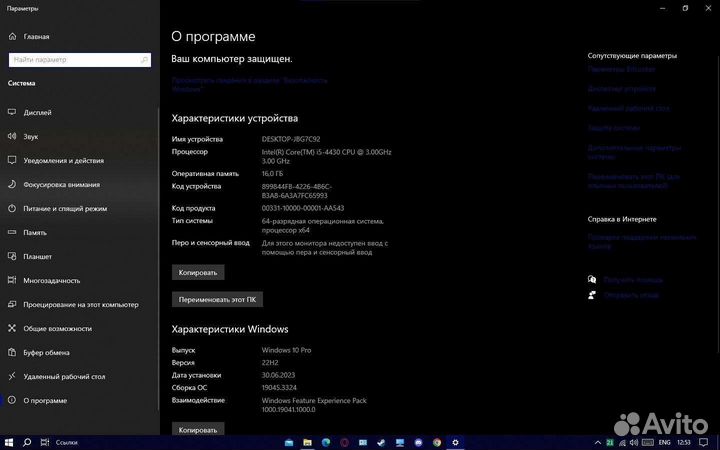Click device name DESKTOP-JBG7C92

click(291, 139)
